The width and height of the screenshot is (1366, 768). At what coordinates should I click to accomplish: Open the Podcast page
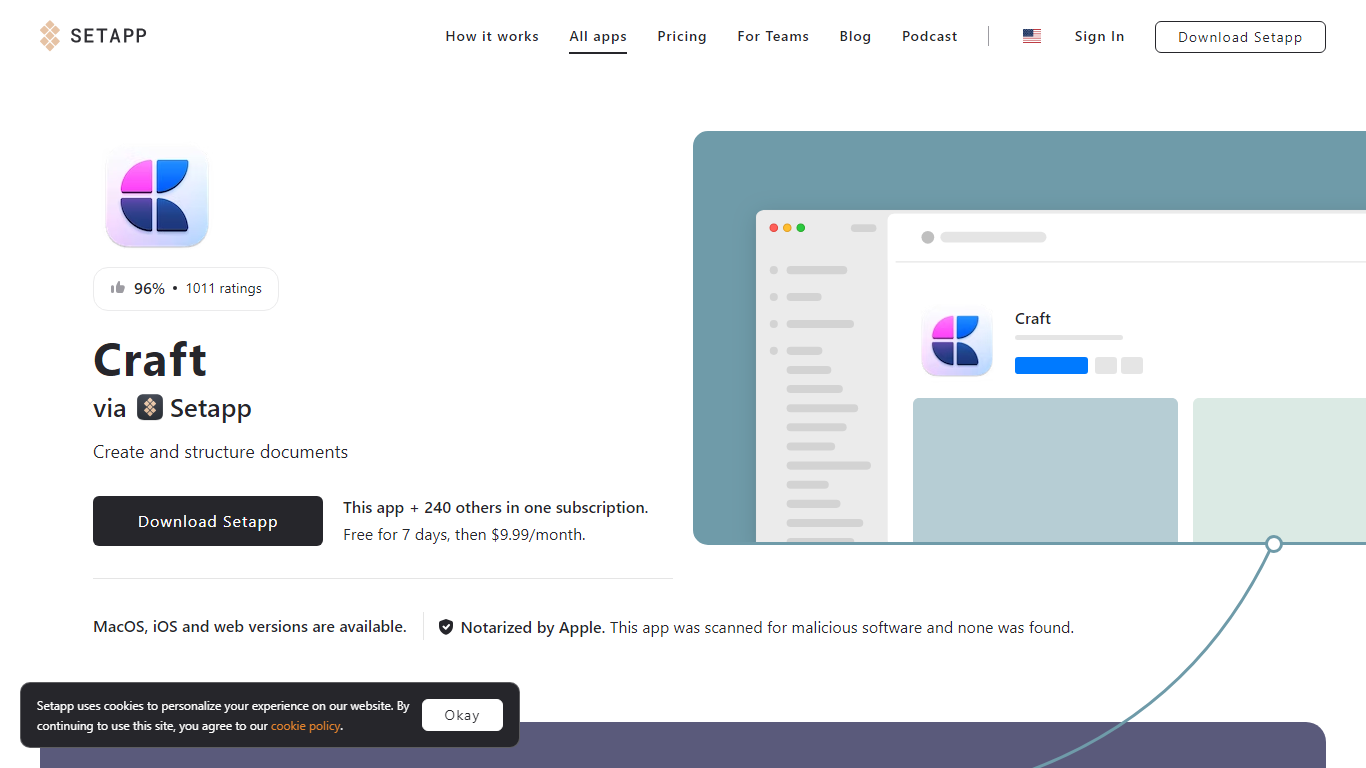(929, 36)
